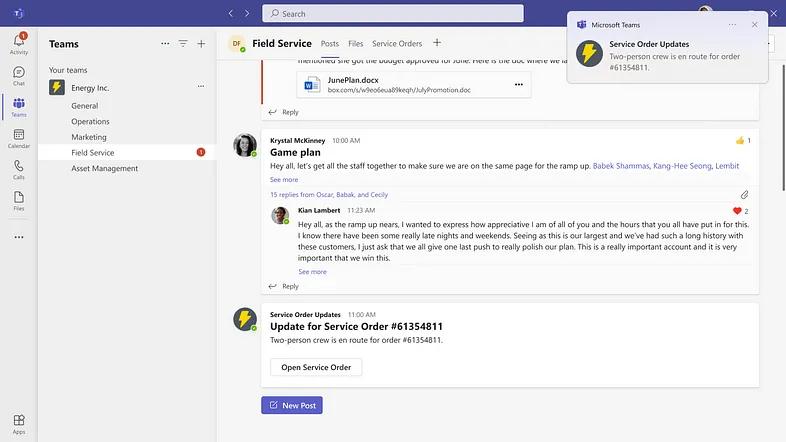Click the conversation vertical scrollbar
The width and height of the screenshot is (786, 442).
[783, 128]
